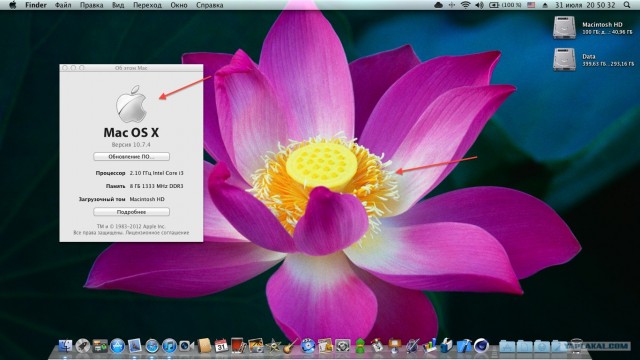Open GarageBand guitar icon in Dock

point(290,346)
